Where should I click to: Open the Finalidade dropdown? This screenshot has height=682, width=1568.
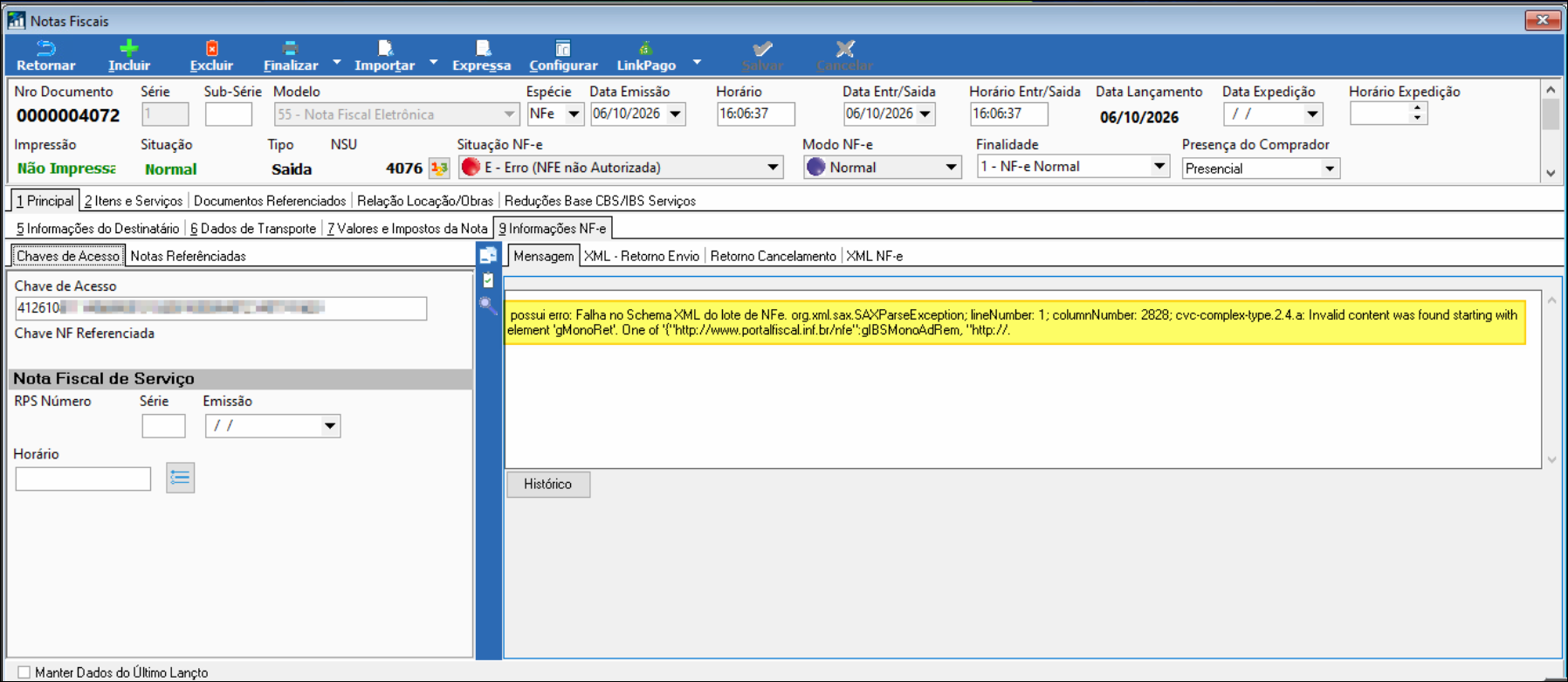coord(1159,167)
